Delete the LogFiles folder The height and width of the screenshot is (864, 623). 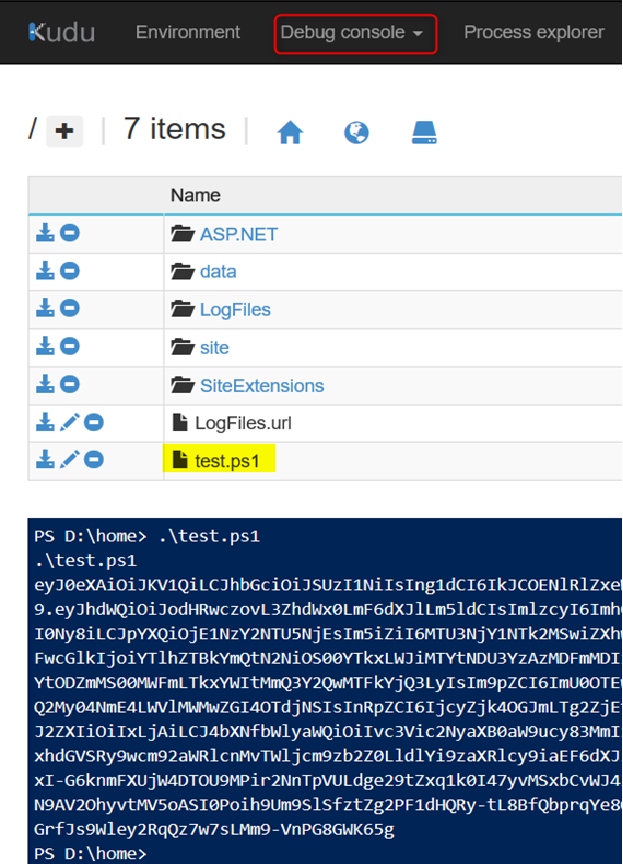69,308
